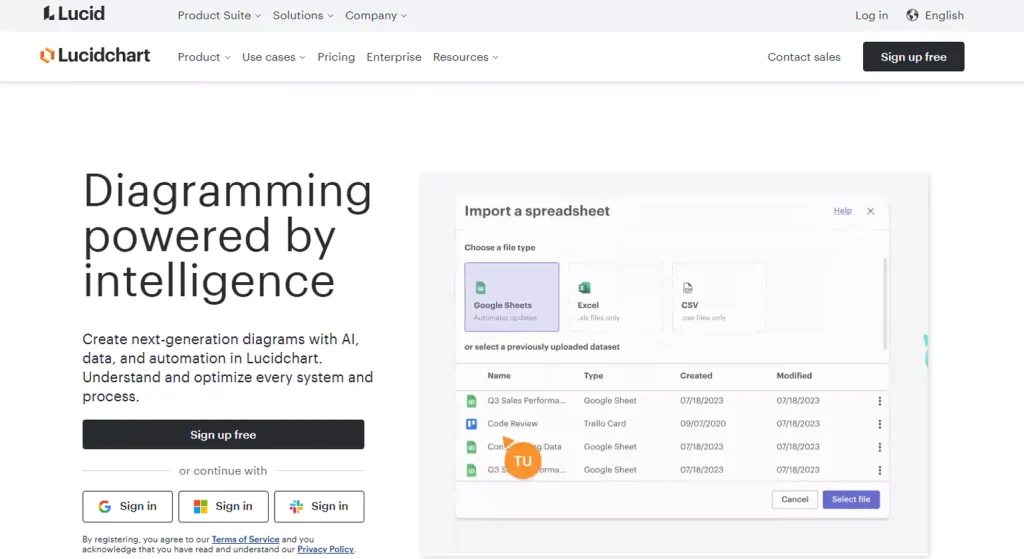Image resolution: width=1024 pixels, height=559 pixels.
Task: Click Log in
Action: click(x=871, y=15)
